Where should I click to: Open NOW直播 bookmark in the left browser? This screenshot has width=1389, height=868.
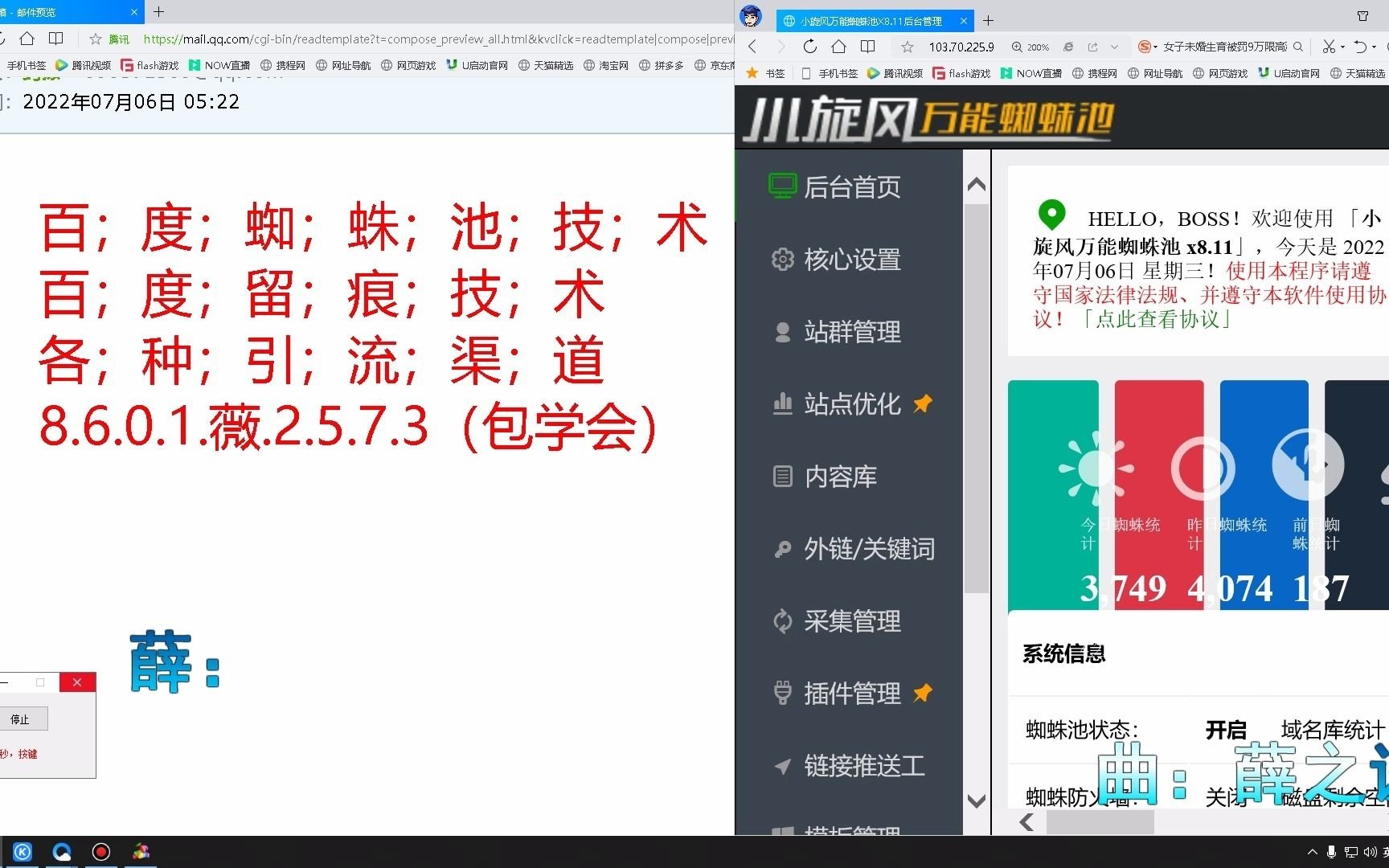pyautogui.click(x=219, y=65)
